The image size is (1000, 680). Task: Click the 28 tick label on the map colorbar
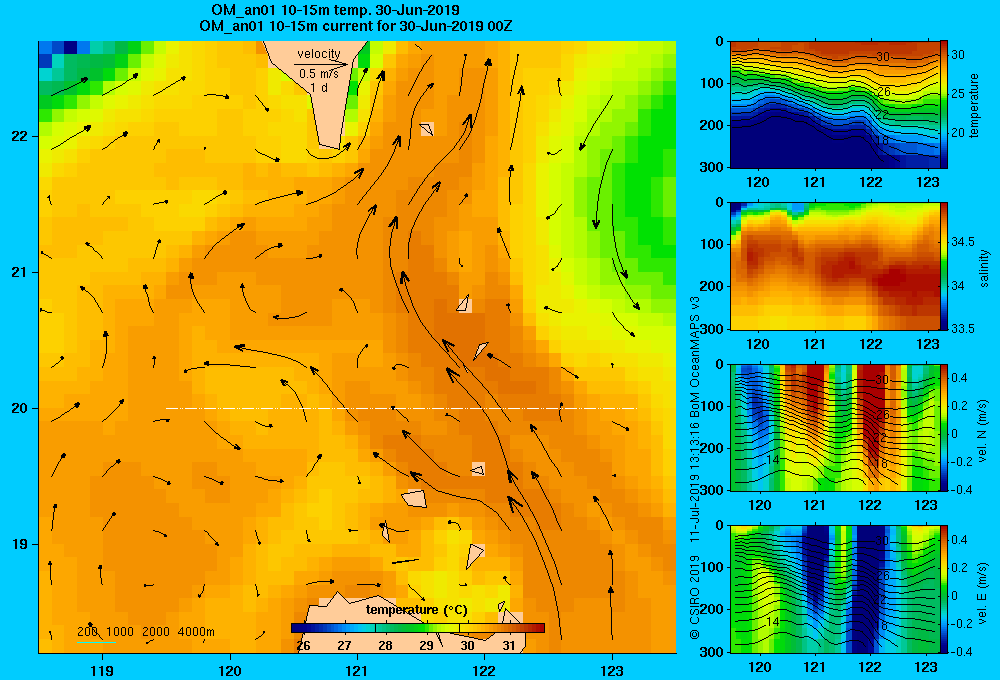(385, 646)
